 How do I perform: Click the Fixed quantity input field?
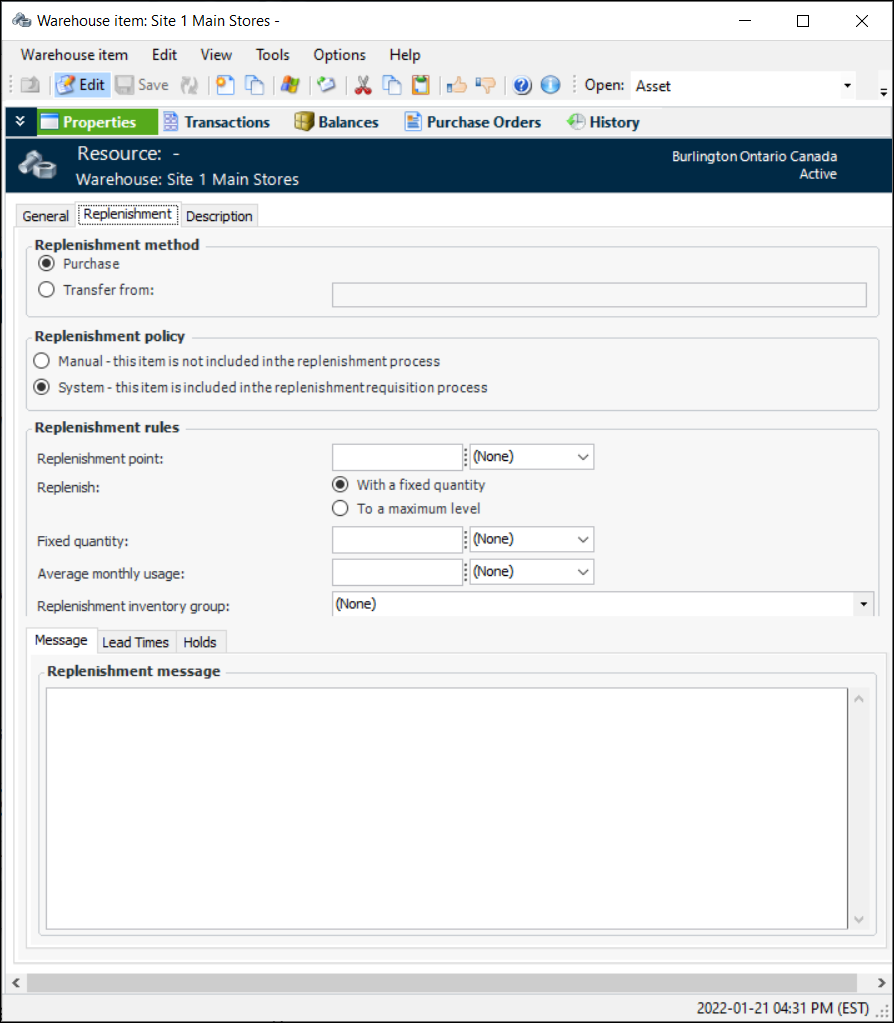click(x=397, y=540)
